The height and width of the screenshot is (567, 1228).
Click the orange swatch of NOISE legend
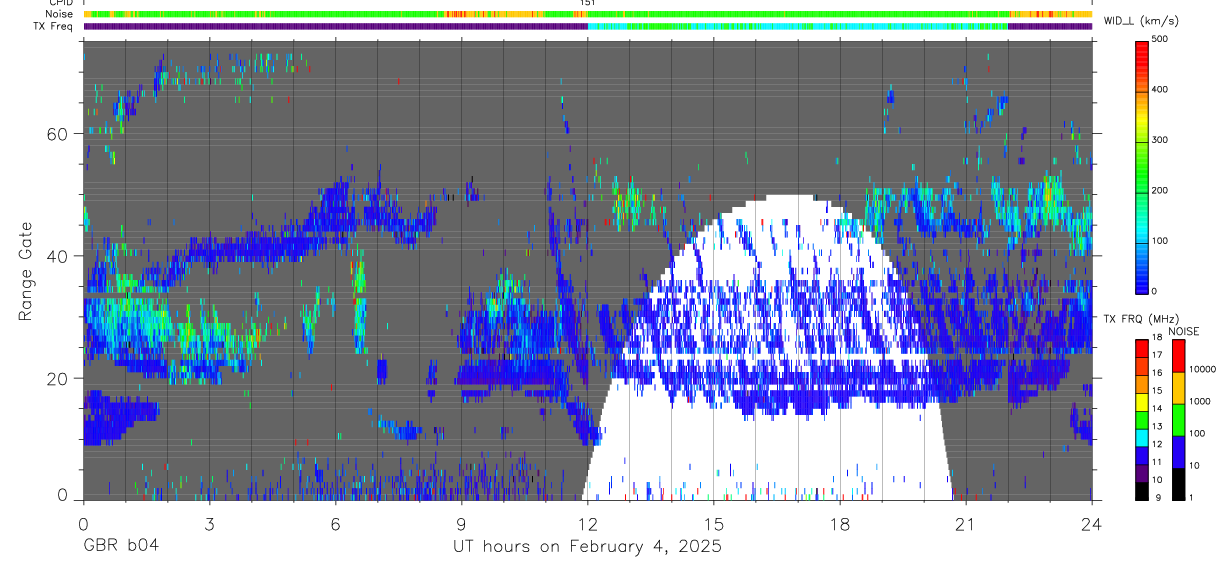pos(1177,387)
